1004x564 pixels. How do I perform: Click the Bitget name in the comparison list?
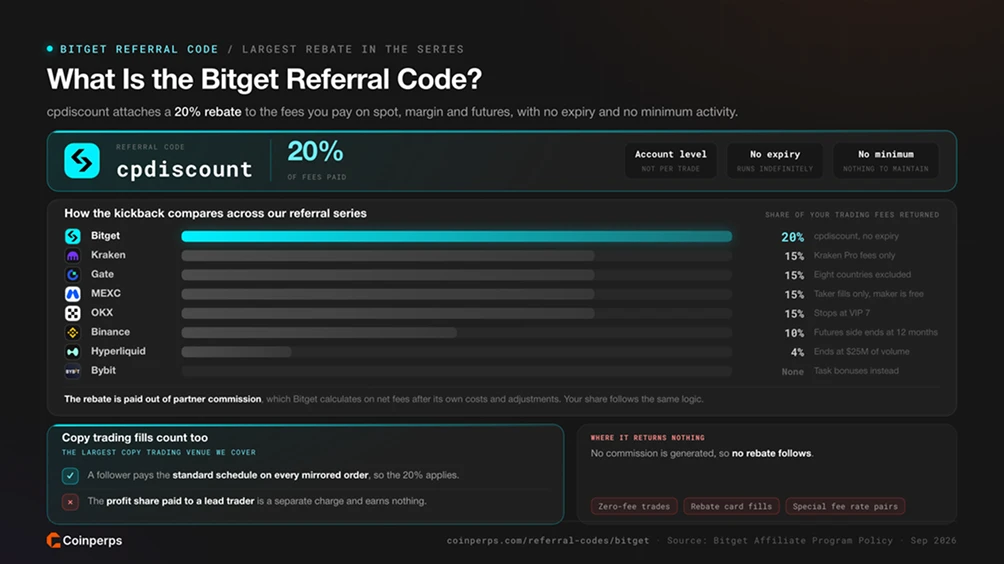tap(105, 236)
